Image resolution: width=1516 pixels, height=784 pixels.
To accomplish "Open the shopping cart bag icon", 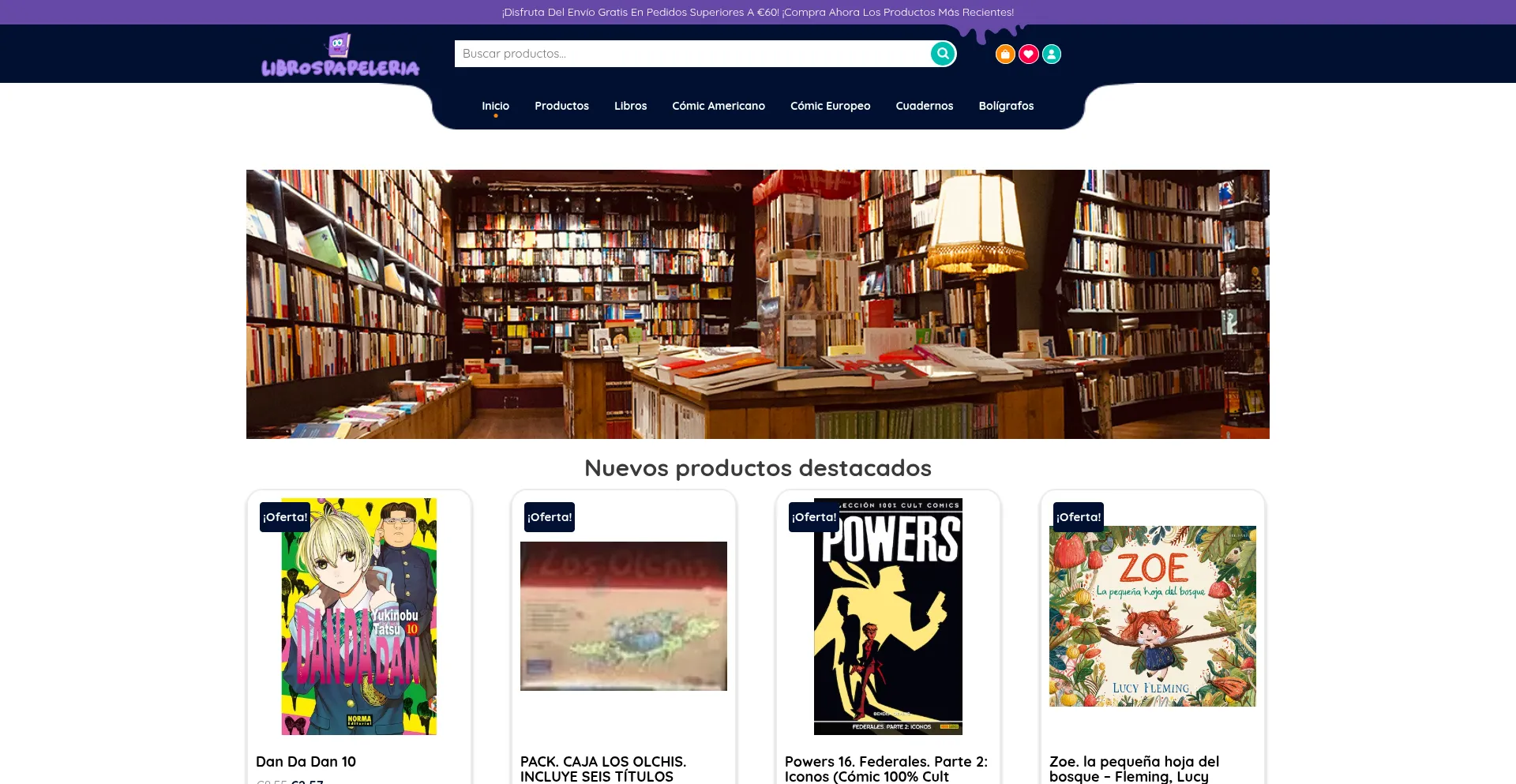I will pos(1004,54).
